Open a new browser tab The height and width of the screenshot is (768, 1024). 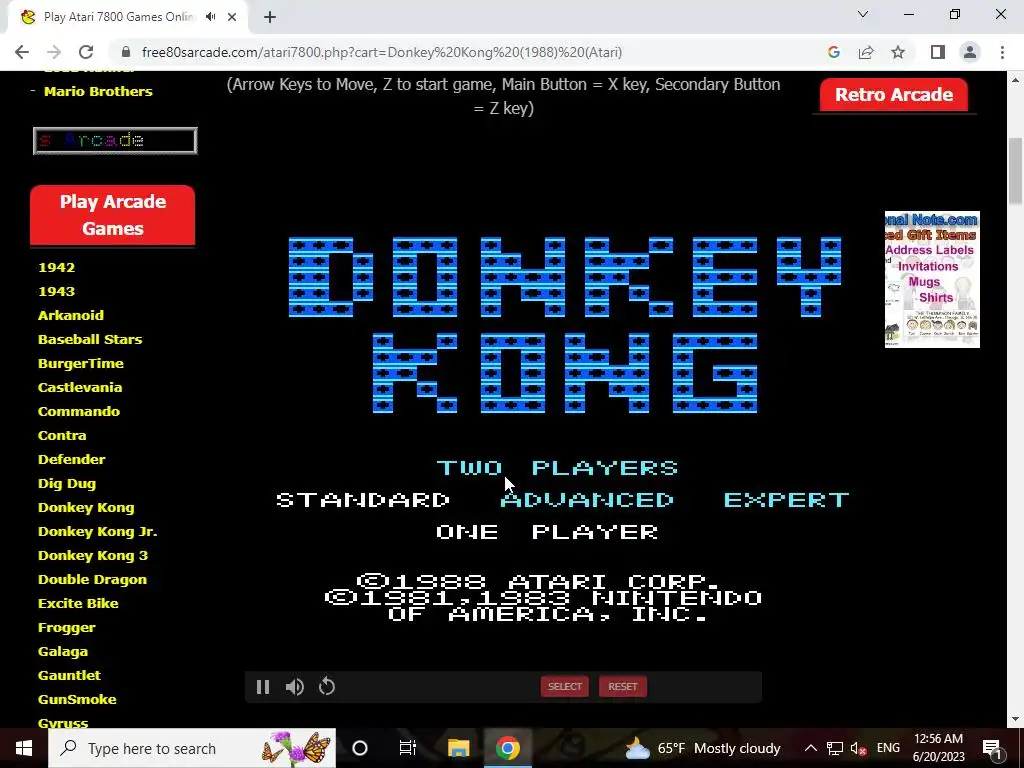(270, 17)
